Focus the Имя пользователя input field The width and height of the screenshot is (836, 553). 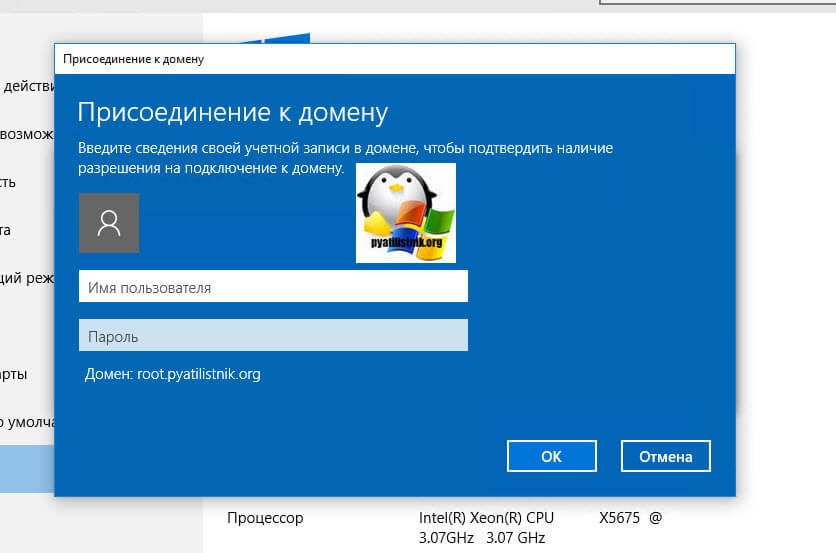(x=274, y=286)
